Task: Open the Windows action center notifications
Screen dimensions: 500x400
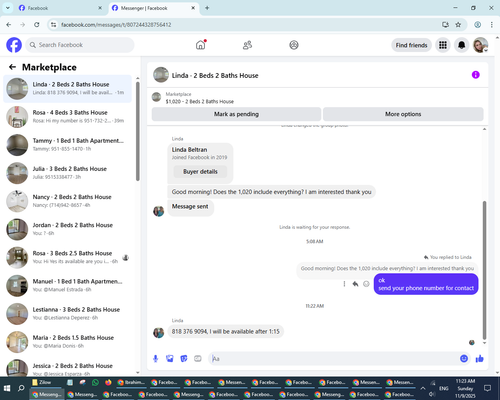Action: [487, 388]
